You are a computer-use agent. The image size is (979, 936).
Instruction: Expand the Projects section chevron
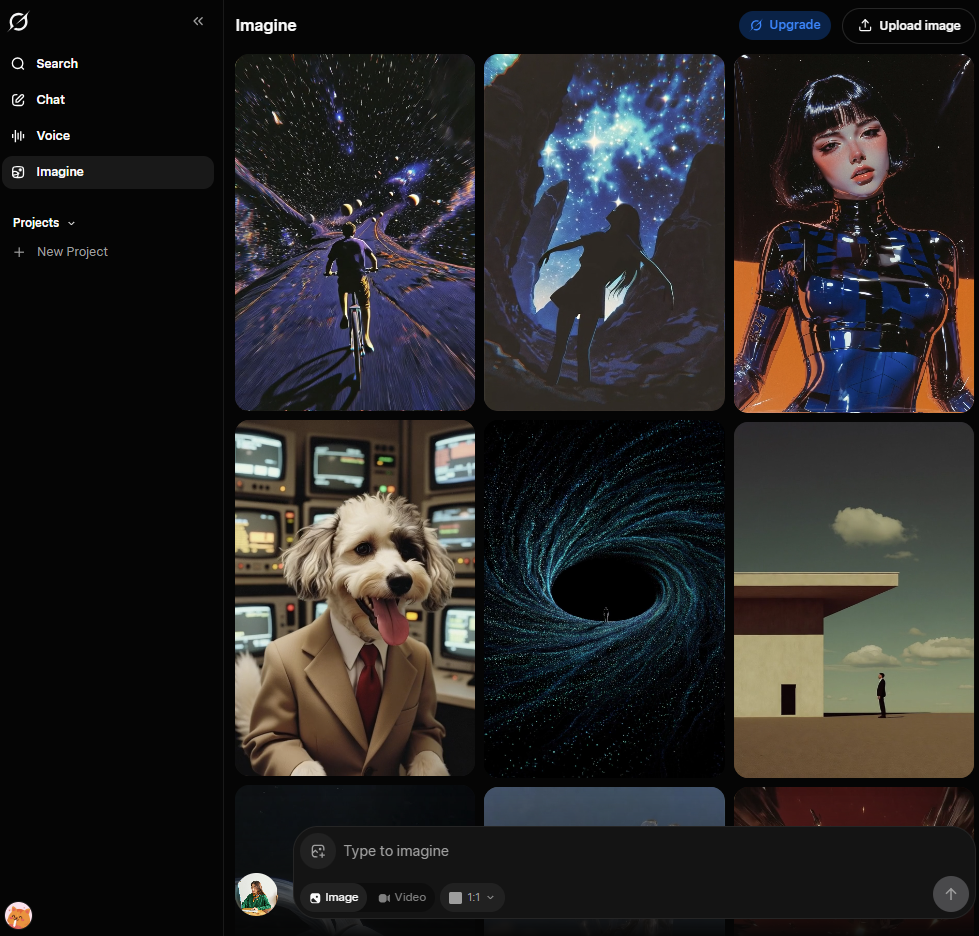(71, 223)
